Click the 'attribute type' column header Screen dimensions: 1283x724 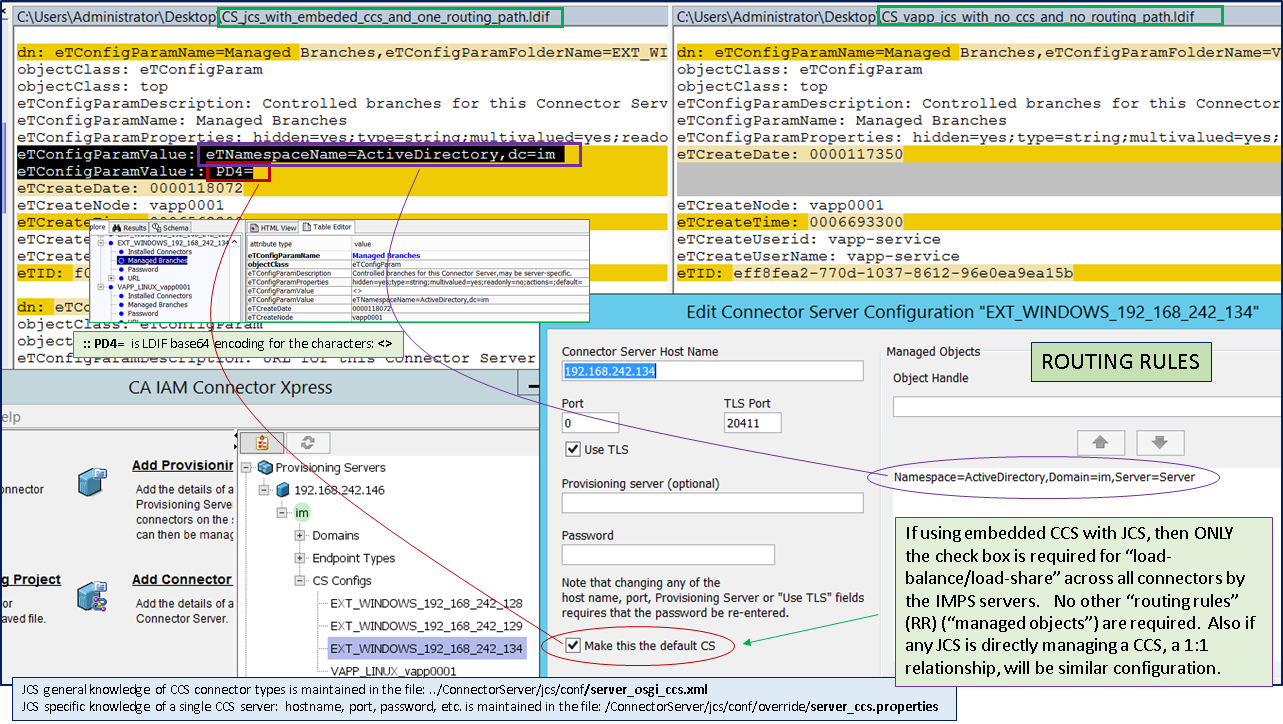point(298,244)
